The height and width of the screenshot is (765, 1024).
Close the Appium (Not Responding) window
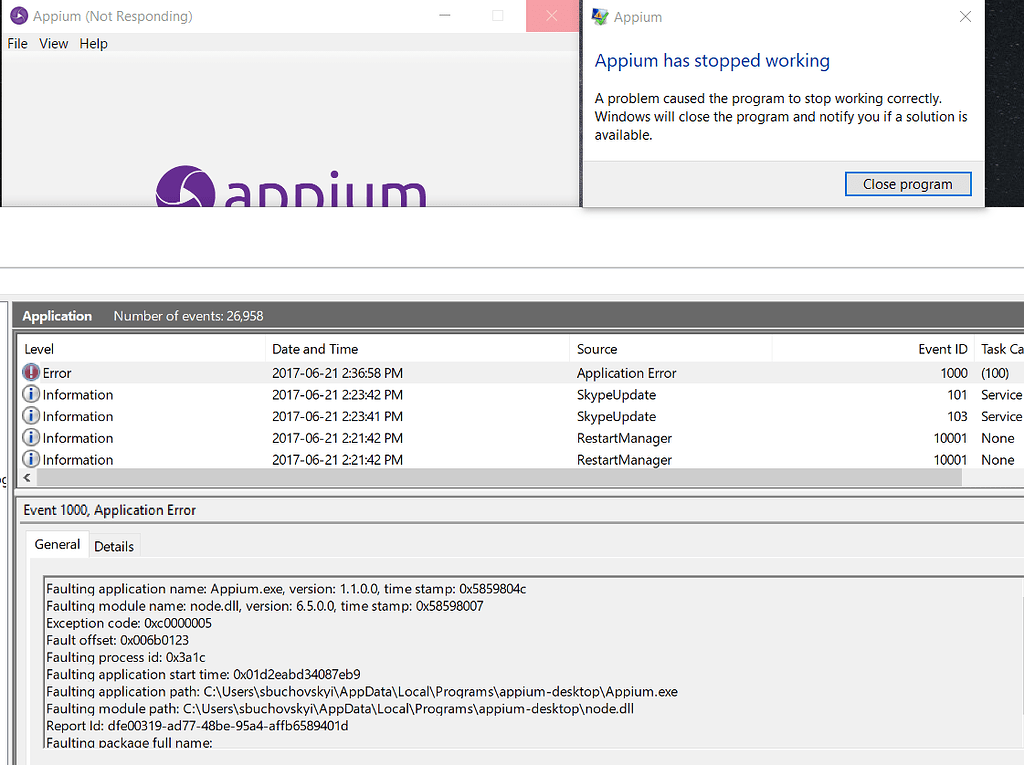552,16
